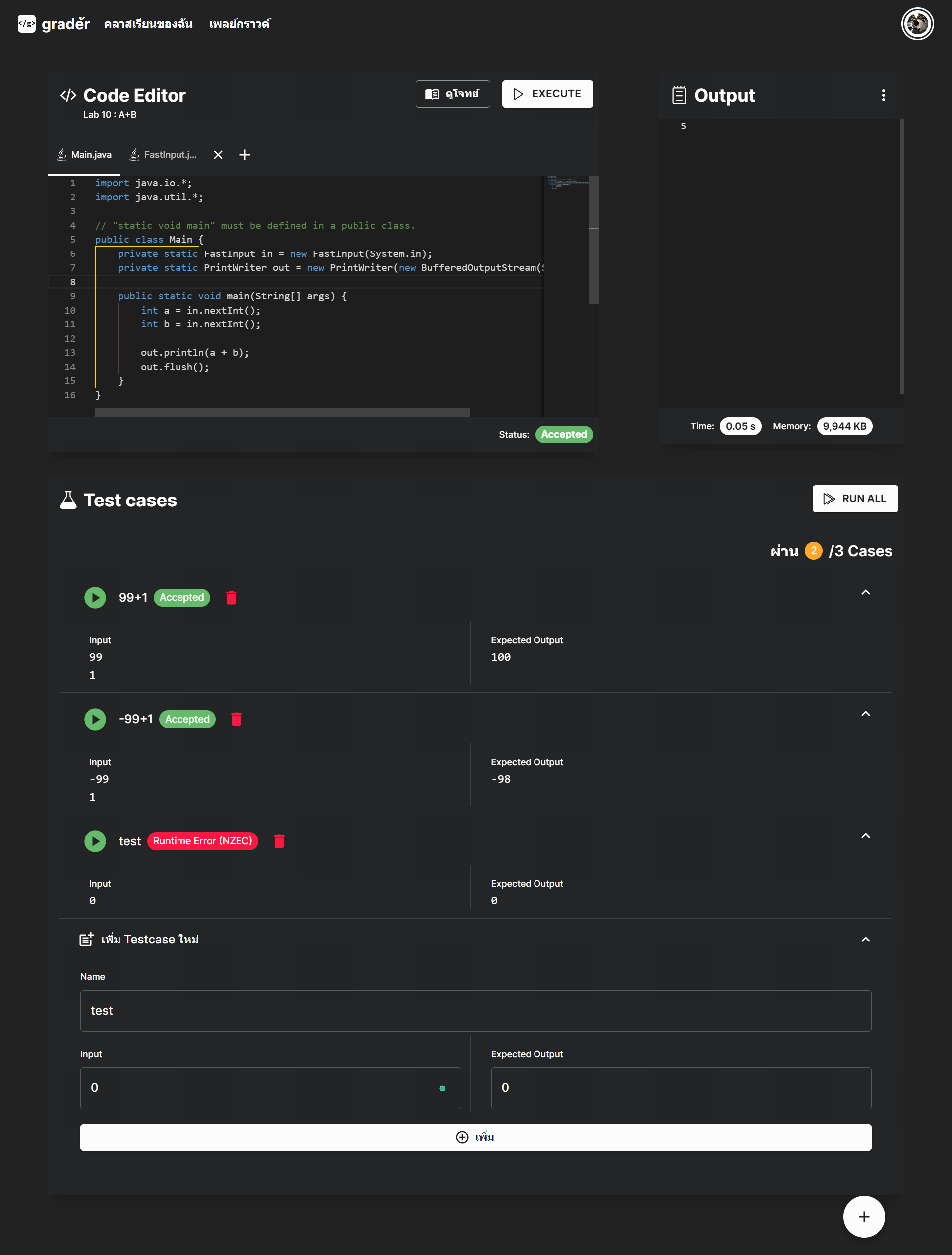Delete the Runtime Error test case

pyautogui.click(x=278, y=841)
